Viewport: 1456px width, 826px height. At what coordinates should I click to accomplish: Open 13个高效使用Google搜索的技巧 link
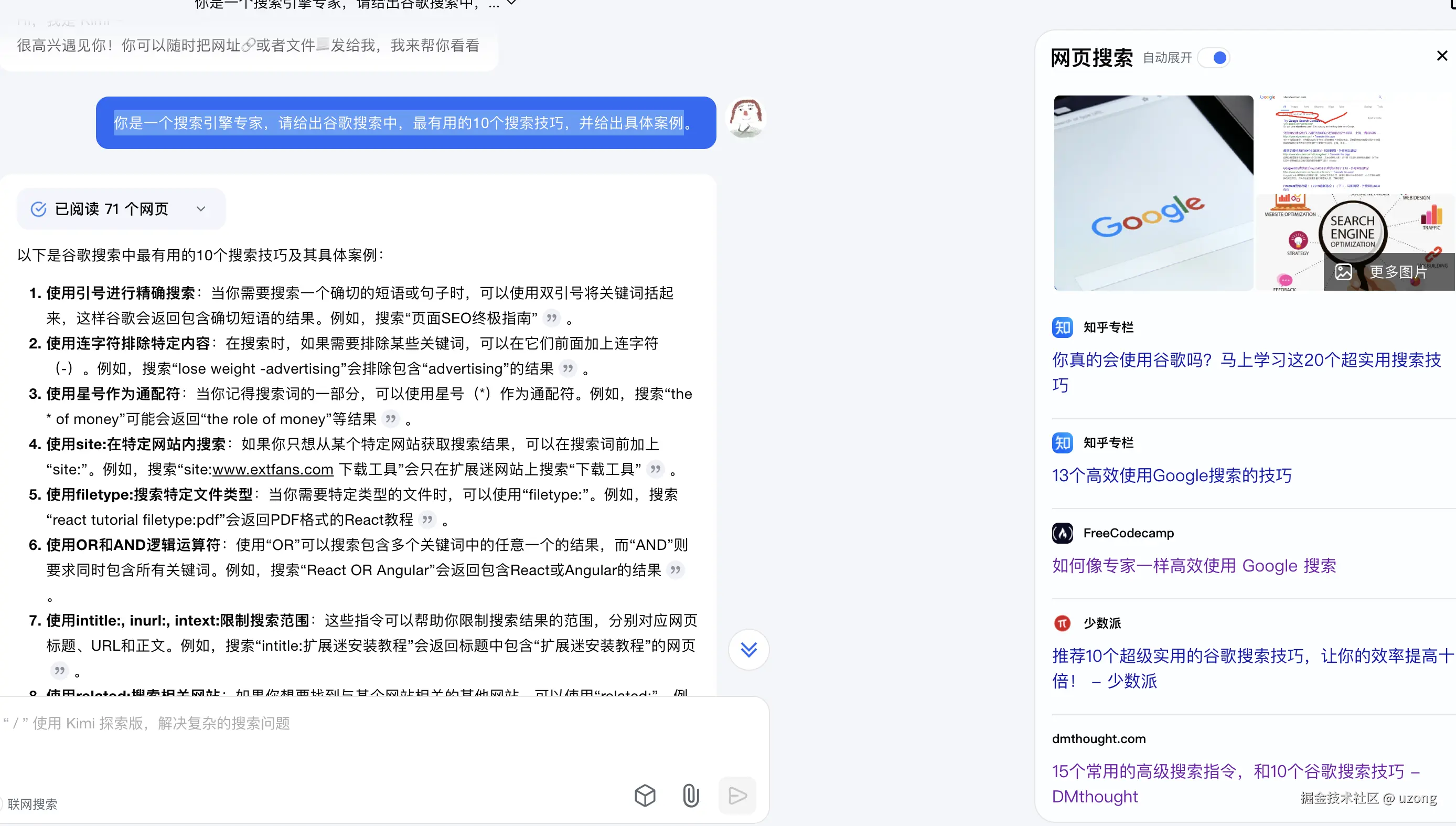click(x=1171, y=475)
